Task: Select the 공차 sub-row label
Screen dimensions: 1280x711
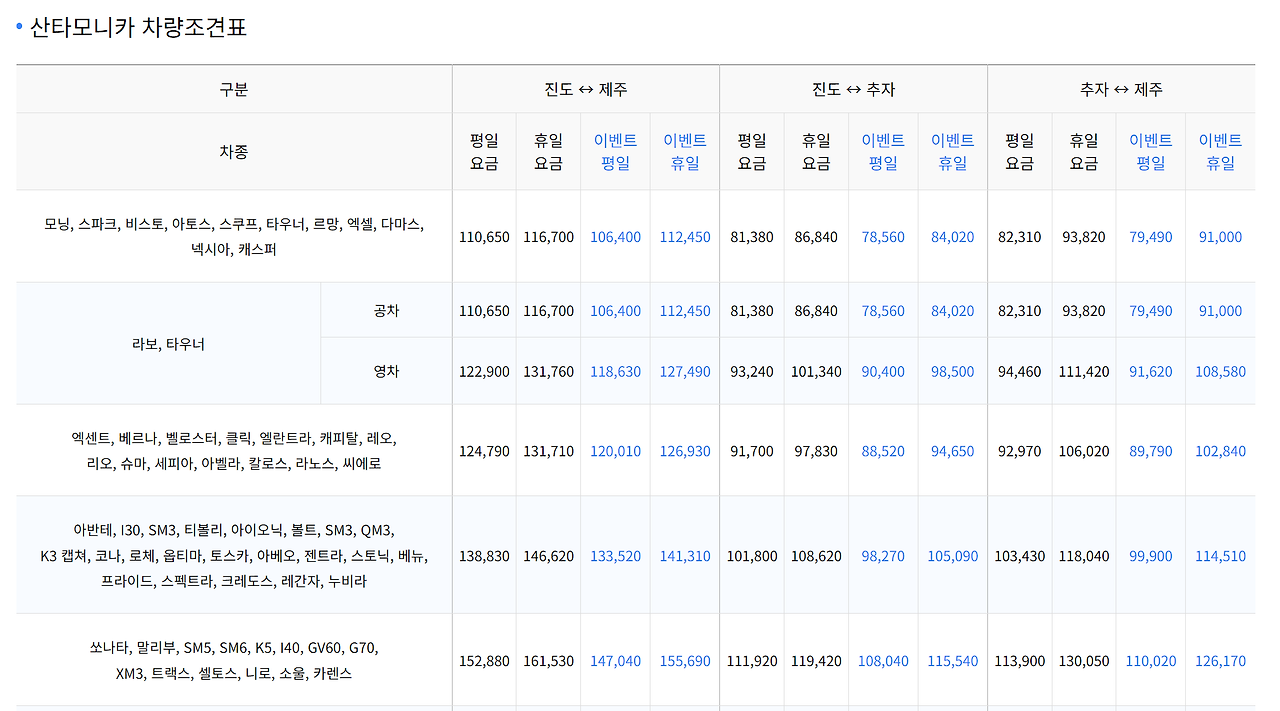Action: [386, 311]
